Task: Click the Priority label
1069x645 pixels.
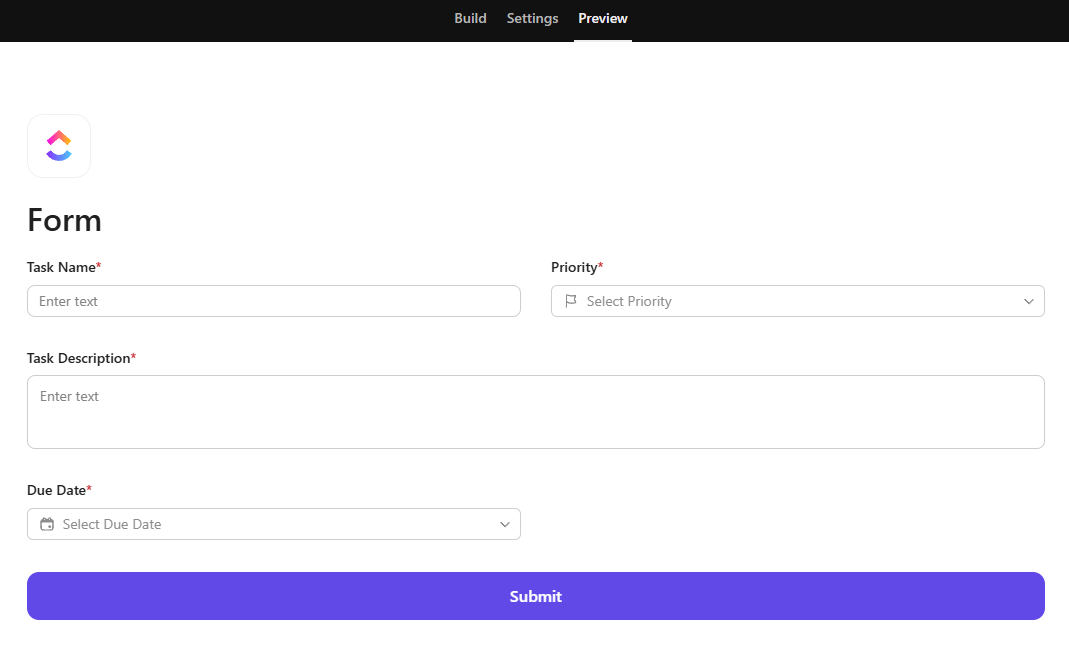Action: (577, 267)
